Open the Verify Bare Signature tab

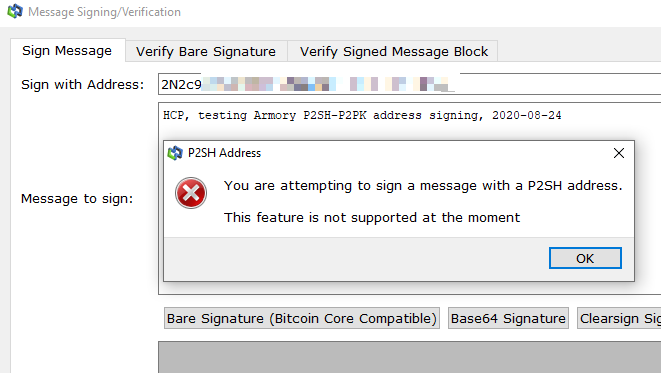[206, 51]
